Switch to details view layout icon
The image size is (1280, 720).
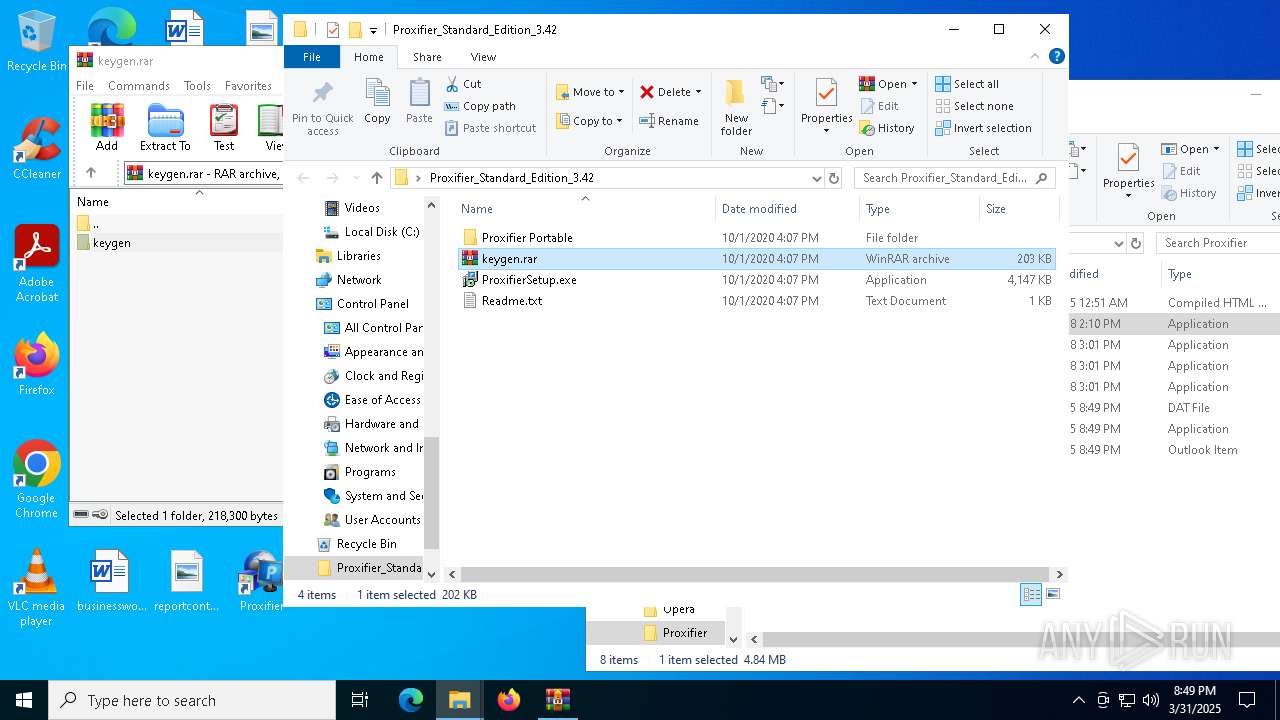point(1031,594)
